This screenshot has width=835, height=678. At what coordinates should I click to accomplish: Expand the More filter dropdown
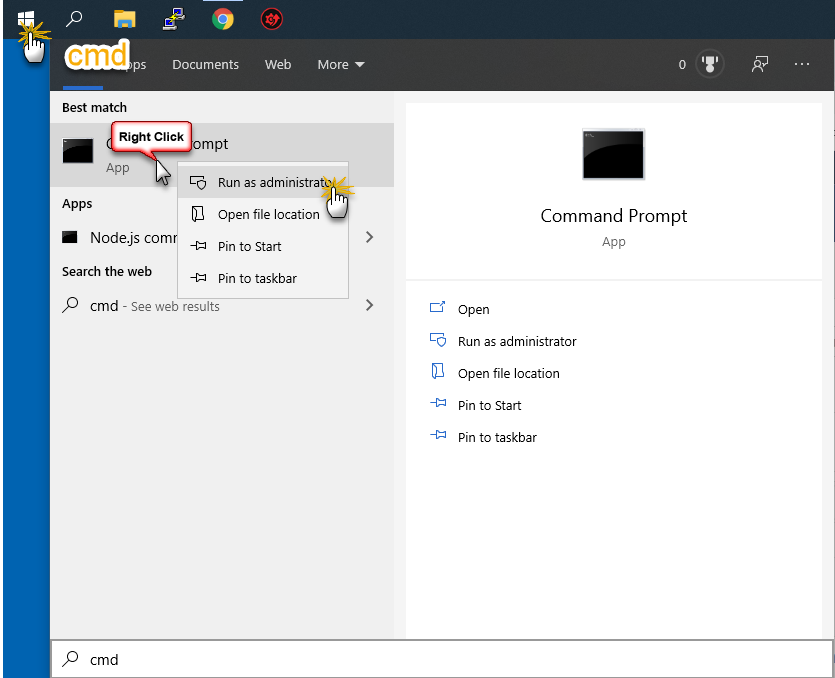(x=341, y=64)
